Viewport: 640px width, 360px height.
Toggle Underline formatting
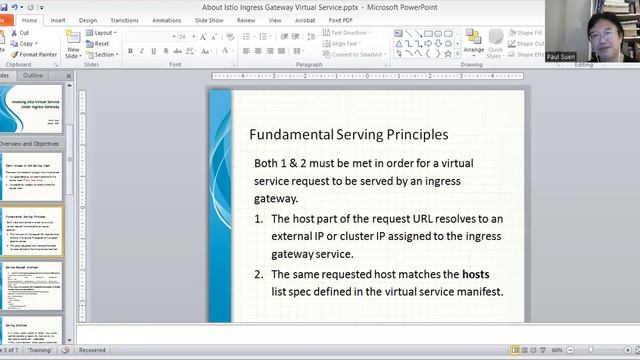coord(153,51)
